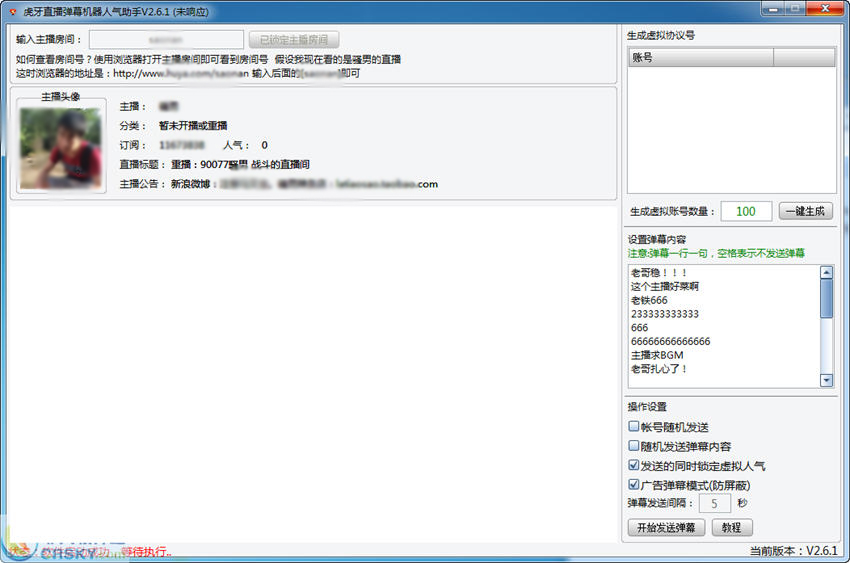Click the 账号 column header
The height and width of the screenshot is (563, 850).
(x=700, y=57)
